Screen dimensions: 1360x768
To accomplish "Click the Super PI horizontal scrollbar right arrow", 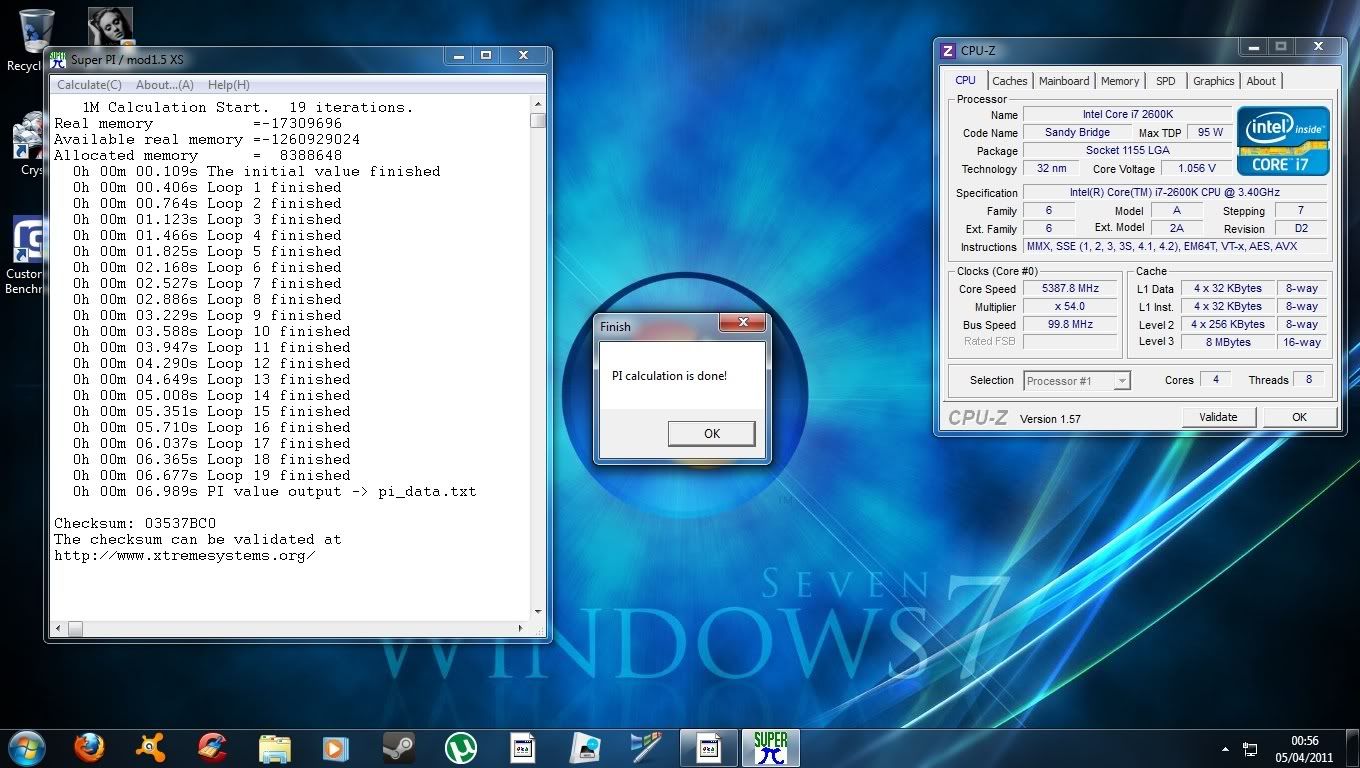I will 520,628.
